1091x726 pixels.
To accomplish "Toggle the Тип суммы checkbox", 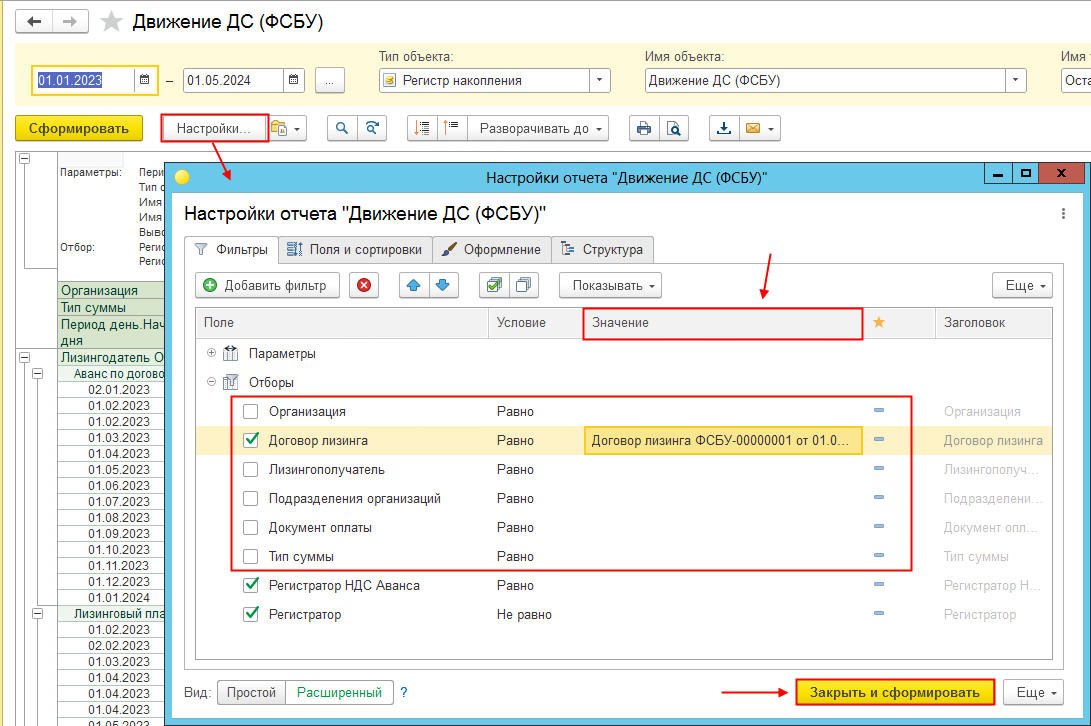I will (250, 556).
